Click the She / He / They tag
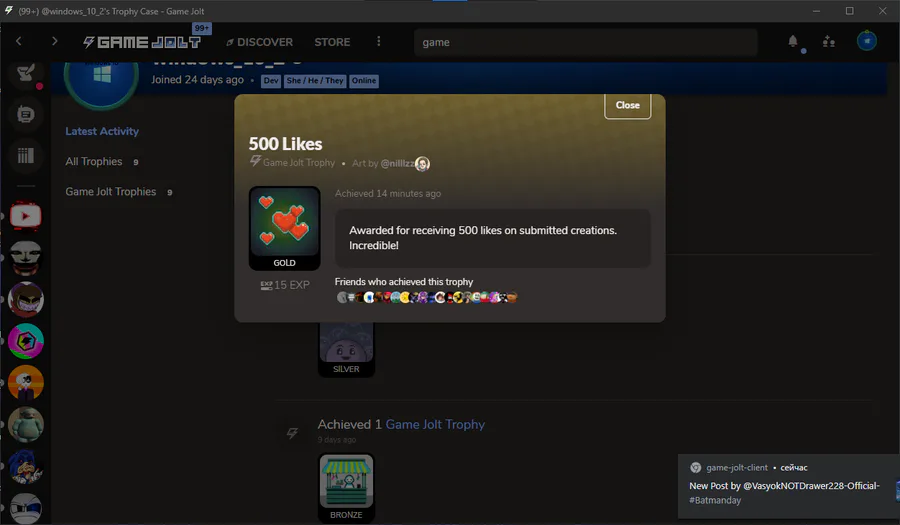Screen dimensions: 900x525 (315, 81)
